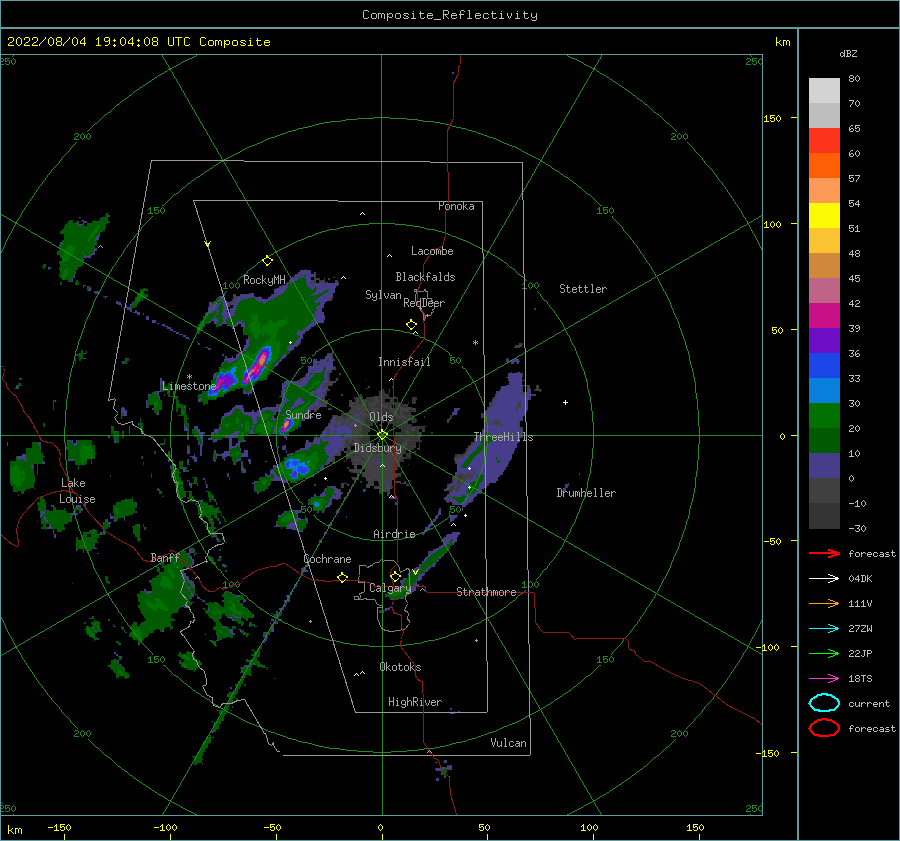Click the Airdrie city label
This screenshot has height=841, width=900.
394,534
